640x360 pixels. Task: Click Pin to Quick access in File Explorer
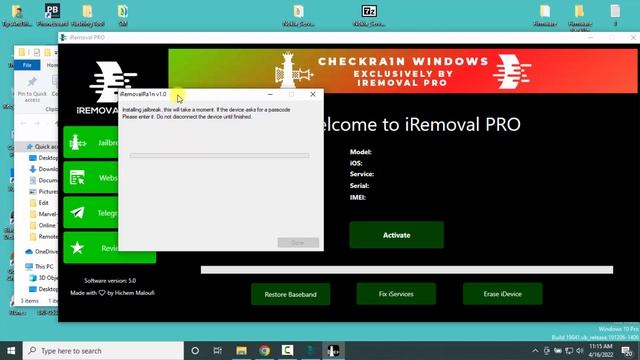[32, 89]
